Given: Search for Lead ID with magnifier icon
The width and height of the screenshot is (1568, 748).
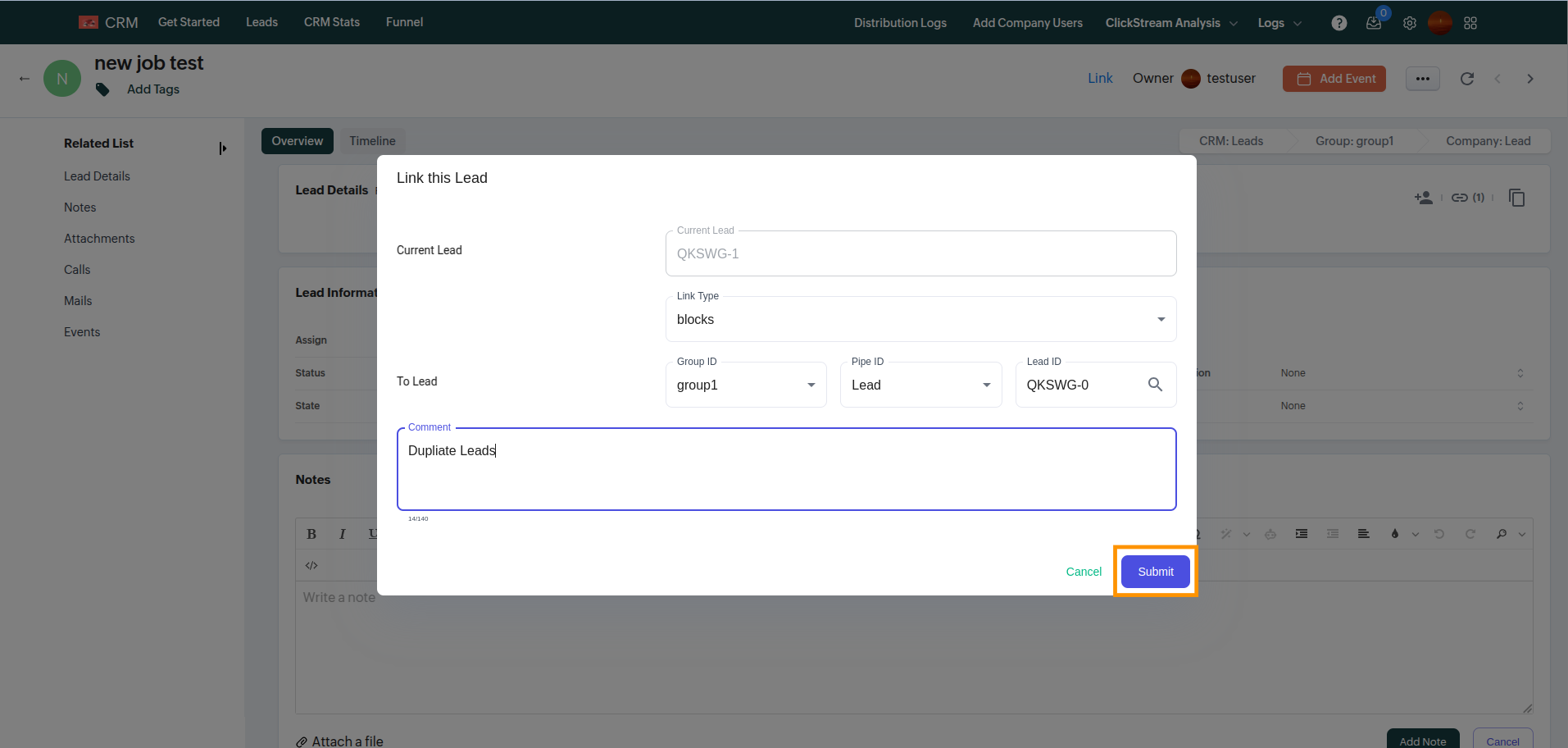Looking at the screenshot, I should [x=1155, y=385].
